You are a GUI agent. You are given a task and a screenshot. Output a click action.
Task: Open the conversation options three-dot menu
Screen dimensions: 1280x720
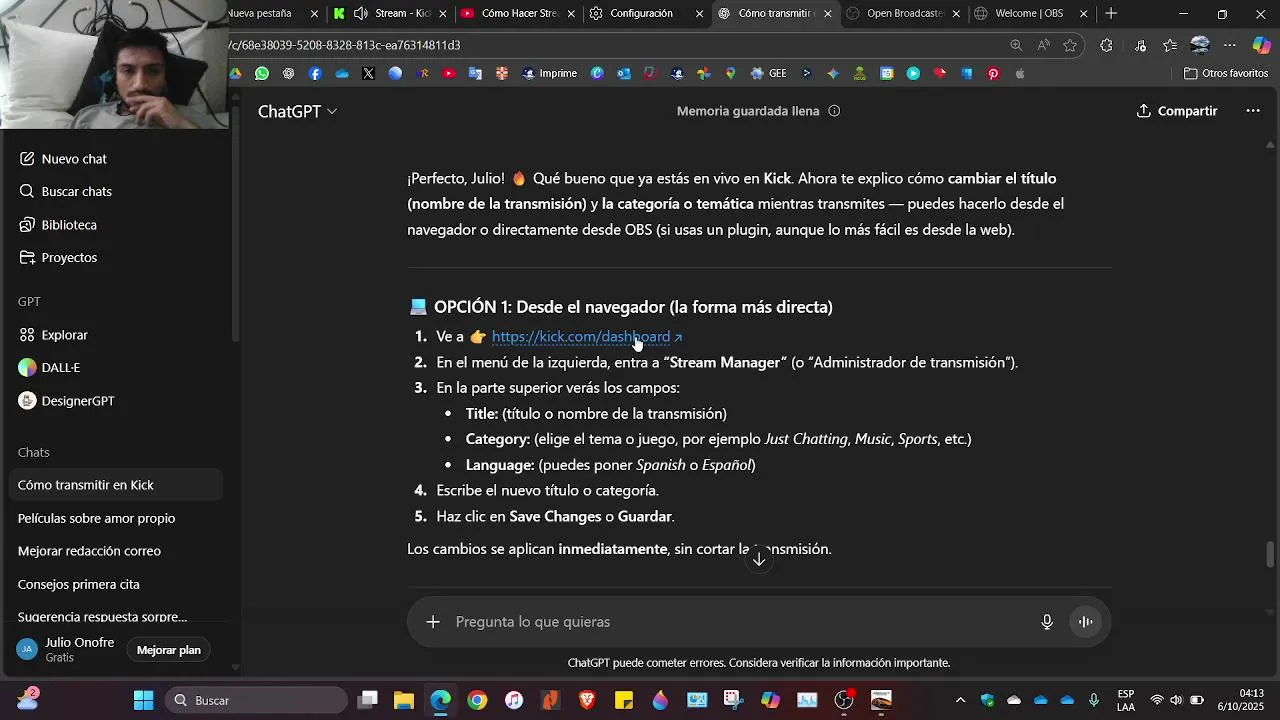coord(1253,111)
